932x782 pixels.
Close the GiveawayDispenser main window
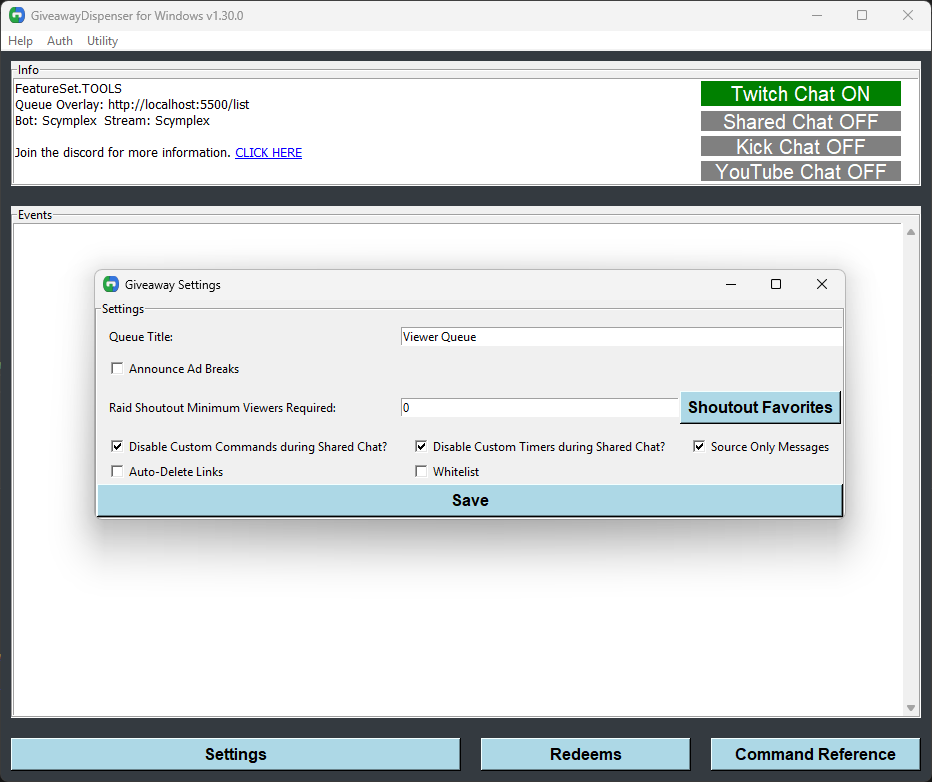click(x=908, y=15)
